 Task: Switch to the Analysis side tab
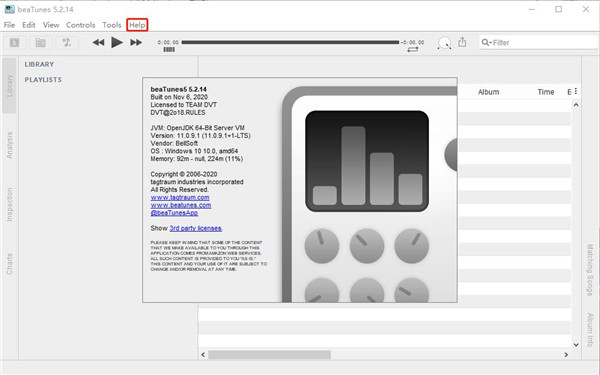(9, 145)
